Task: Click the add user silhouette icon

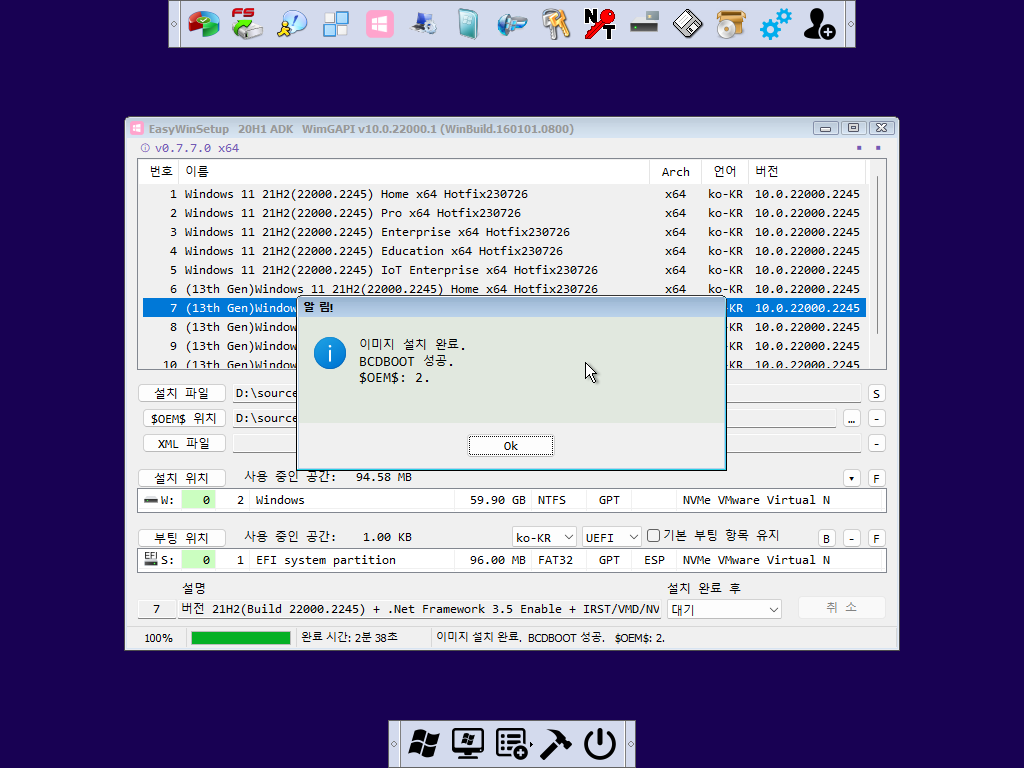Action: pos(819,24)
